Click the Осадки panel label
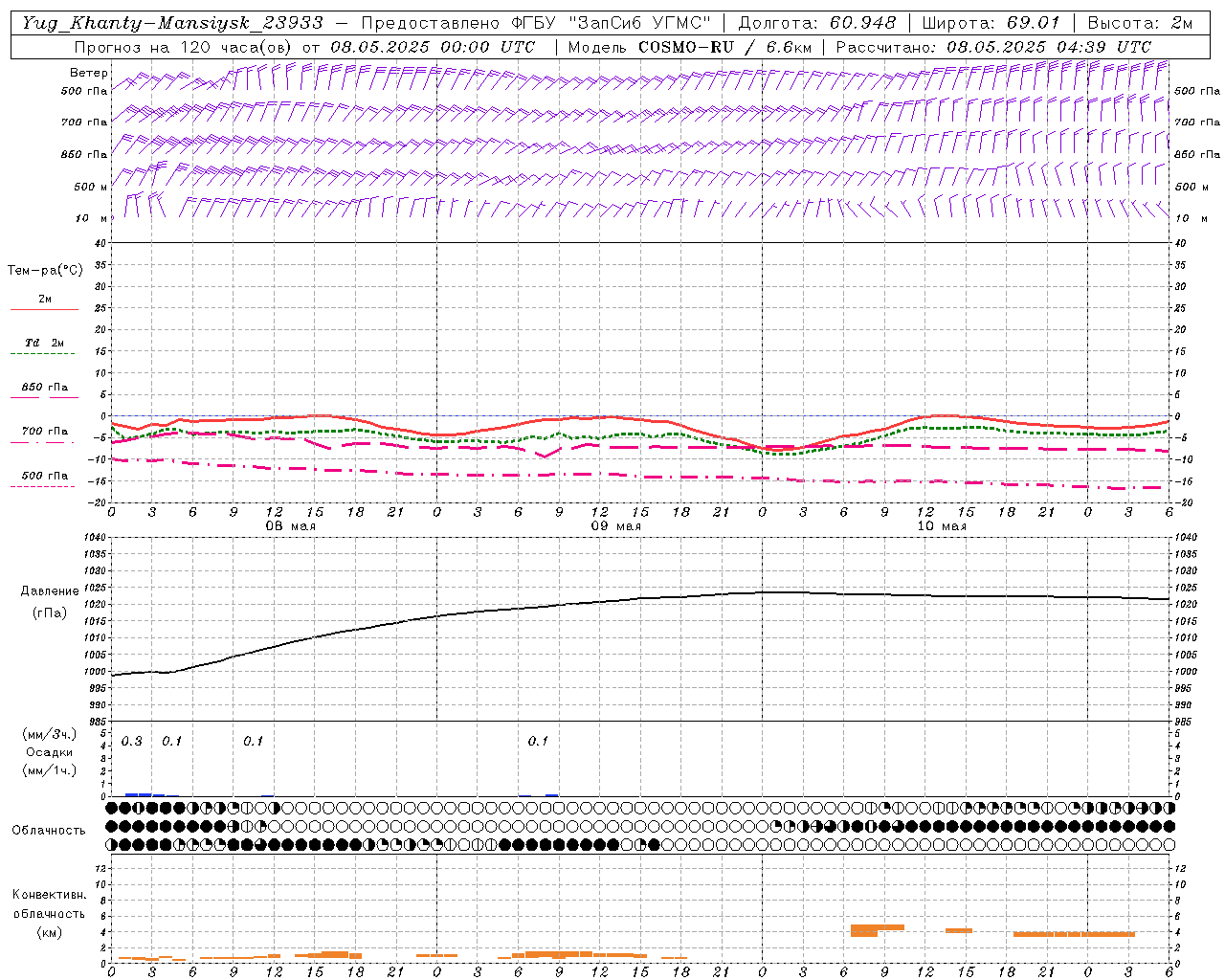The height and width of the screenshot is (980, 1225). click(x=50, y=752)
